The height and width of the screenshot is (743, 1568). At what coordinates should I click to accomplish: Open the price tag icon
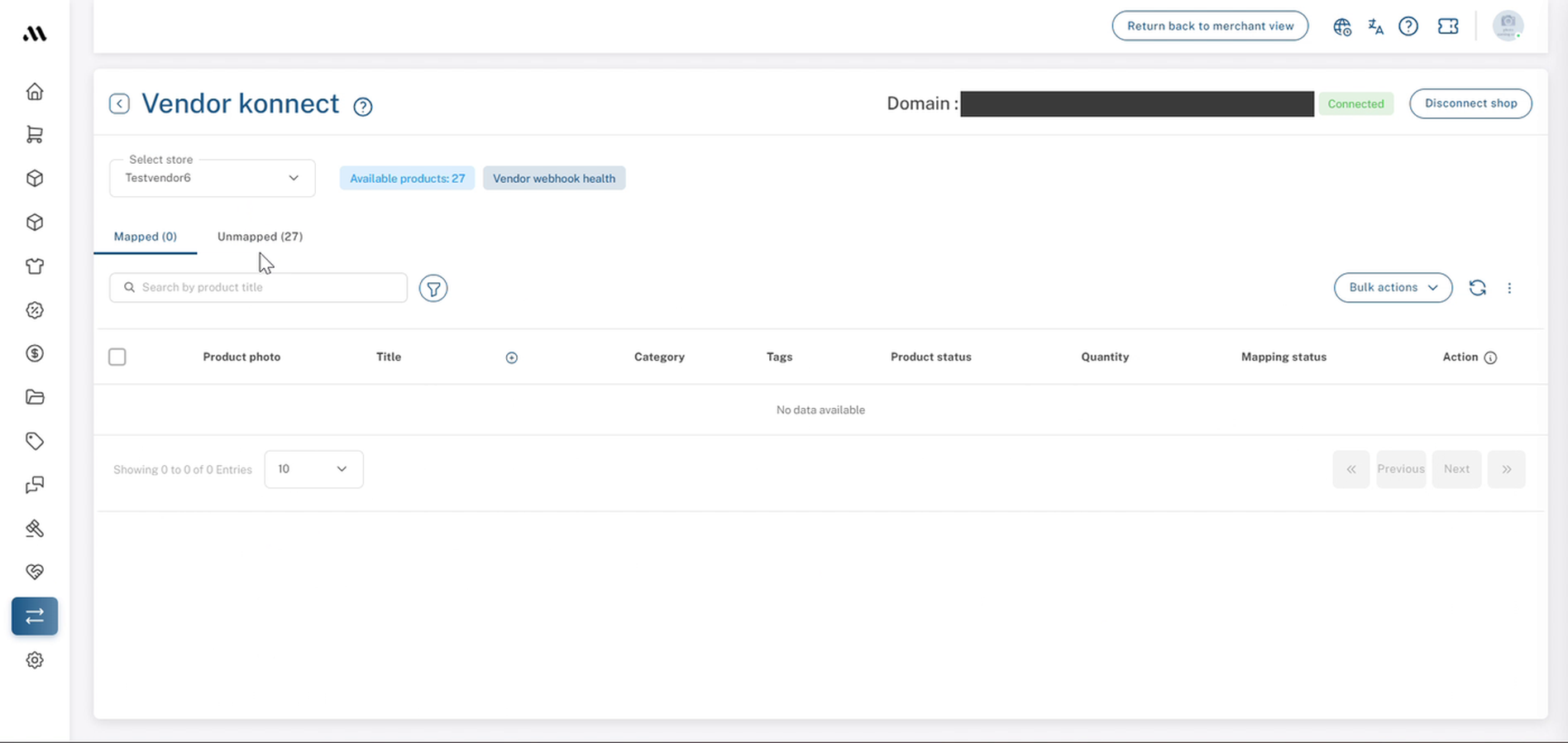[35, 441]
